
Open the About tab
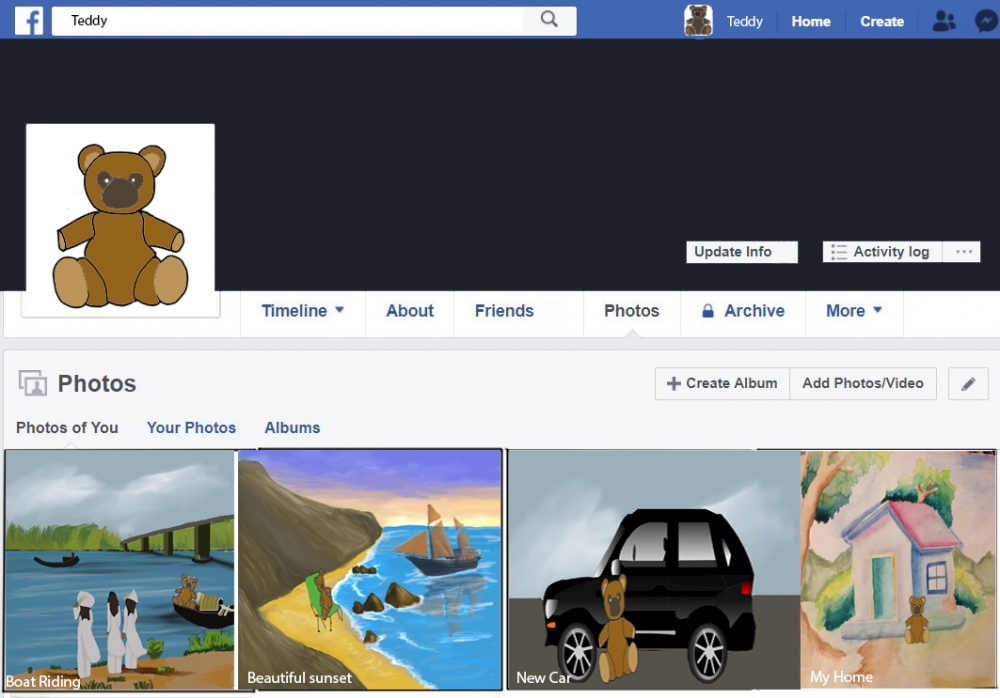[410, 311]
